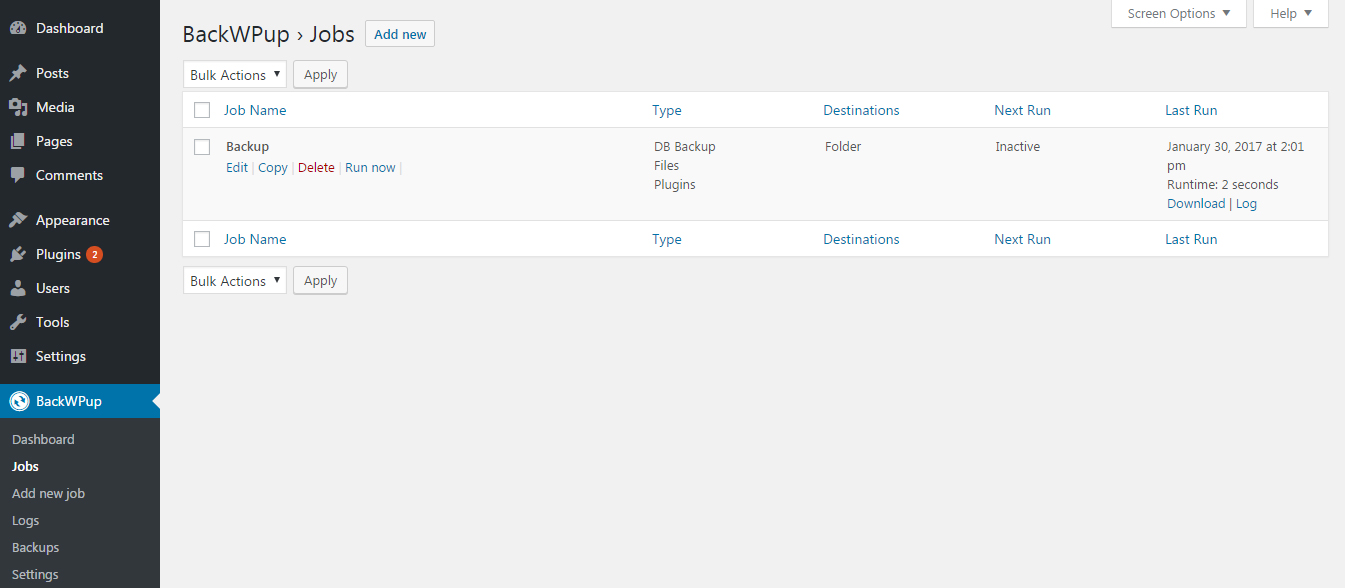Open BackWPup Settings submenu item
Image resolution: width=1345 pixels, height=588 pixels.
point(35,574)
